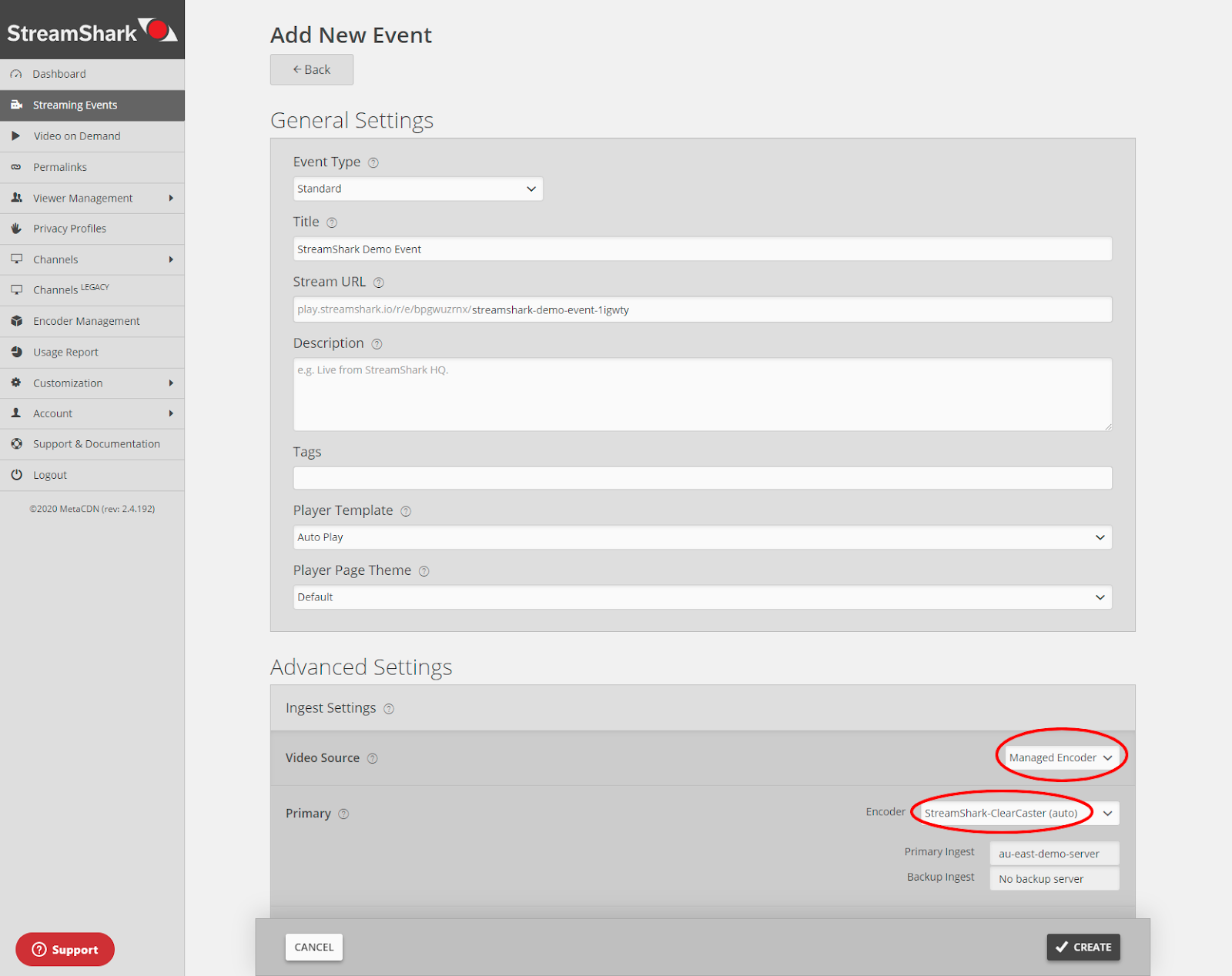
Task: Click the help icon beside Primary
Action: click(343, 814)
